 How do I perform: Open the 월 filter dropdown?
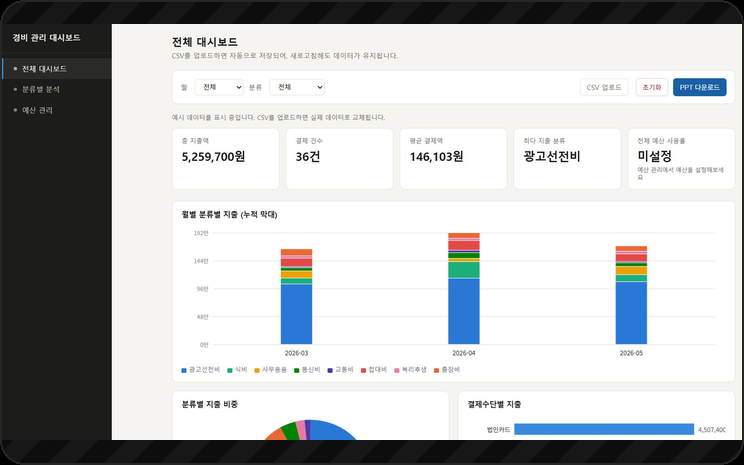(219, 87)
